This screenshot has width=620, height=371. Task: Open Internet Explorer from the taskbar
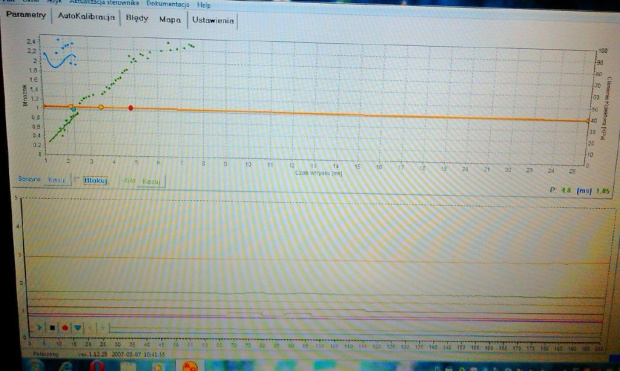tap(66, 366)
